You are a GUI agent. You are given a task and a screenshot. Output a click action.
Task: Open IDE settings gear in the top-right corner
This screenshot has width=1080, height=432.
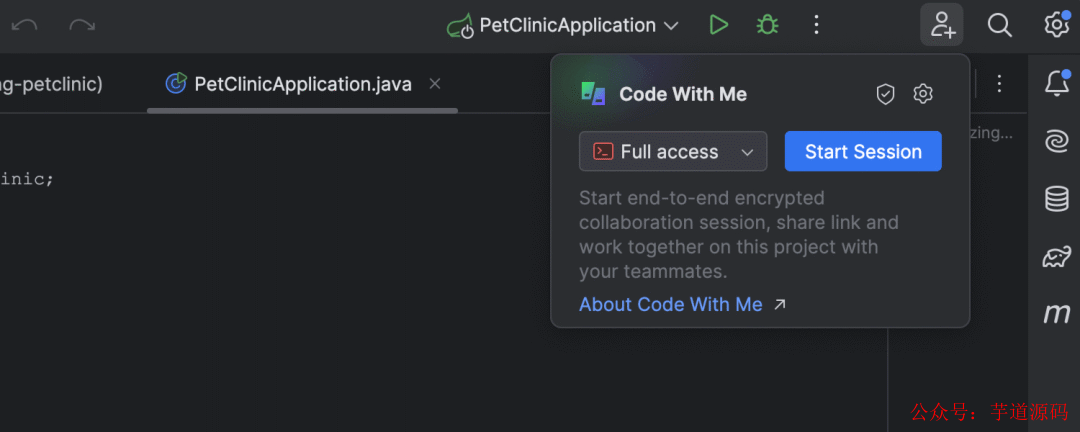click(x=1056, y=25)
